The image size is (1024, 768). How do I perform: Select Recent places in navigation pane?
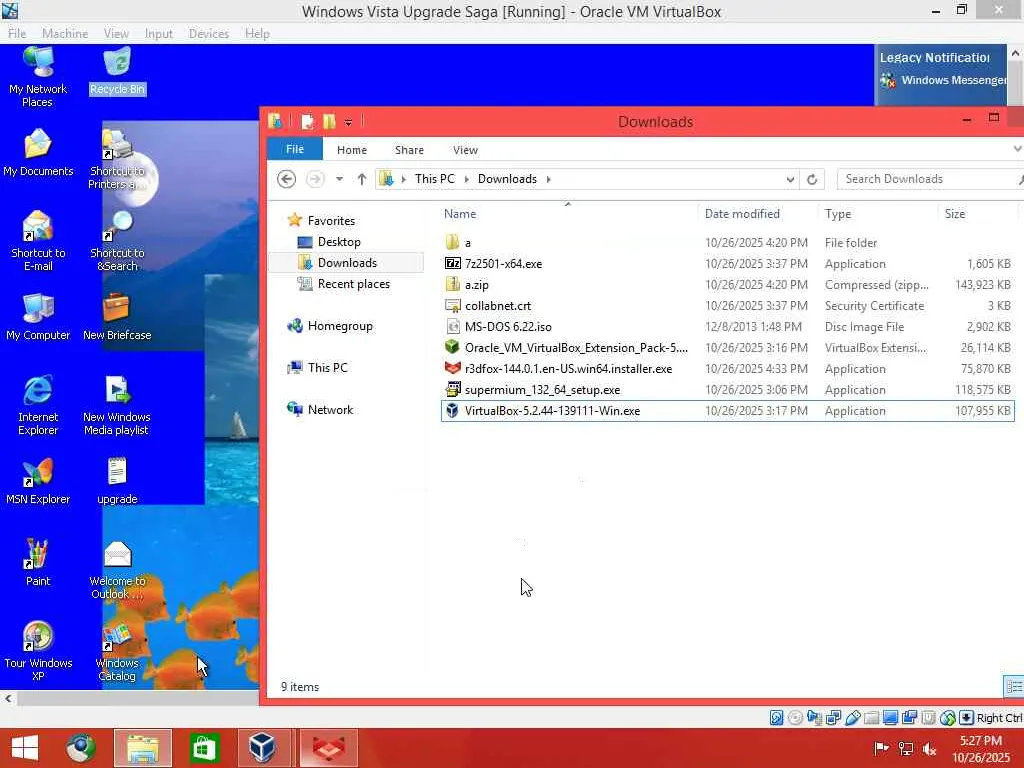(353, 283)
